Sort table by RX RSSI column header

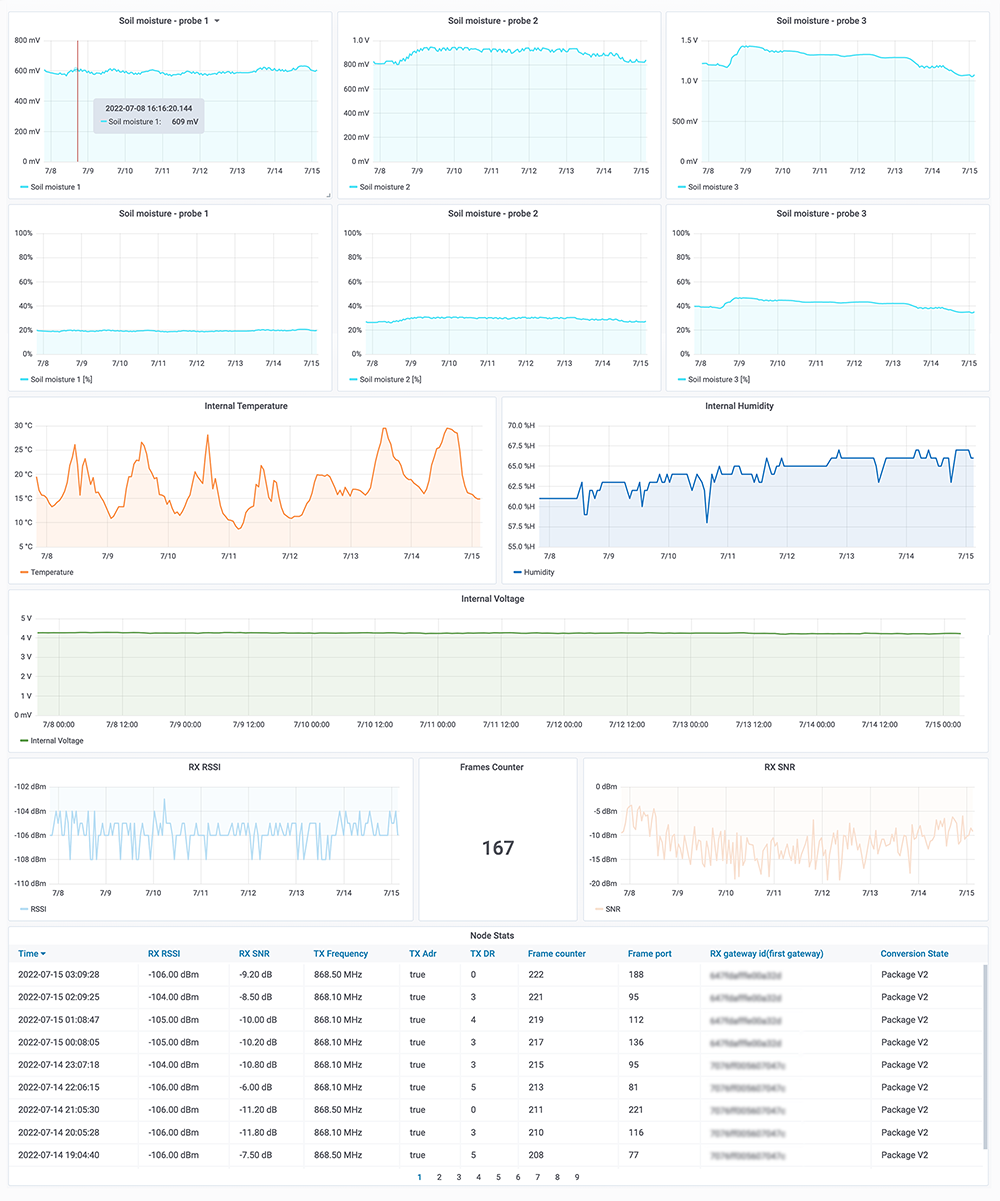164,954
